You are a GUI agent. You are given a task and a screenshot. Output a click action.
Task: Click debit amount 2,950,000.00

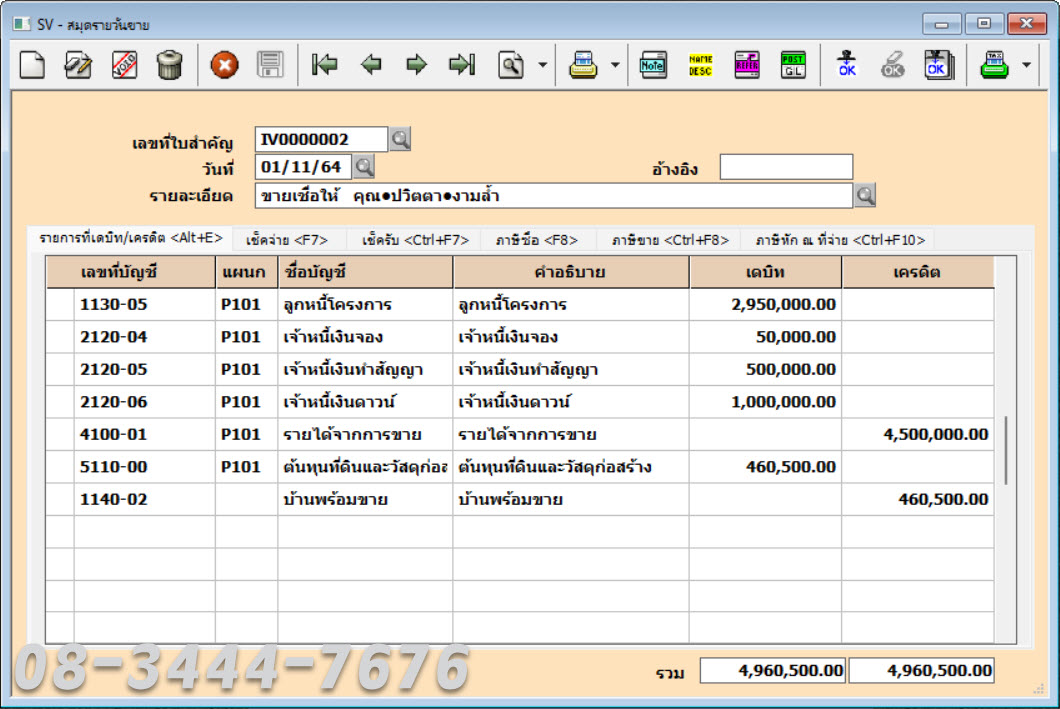766,305
